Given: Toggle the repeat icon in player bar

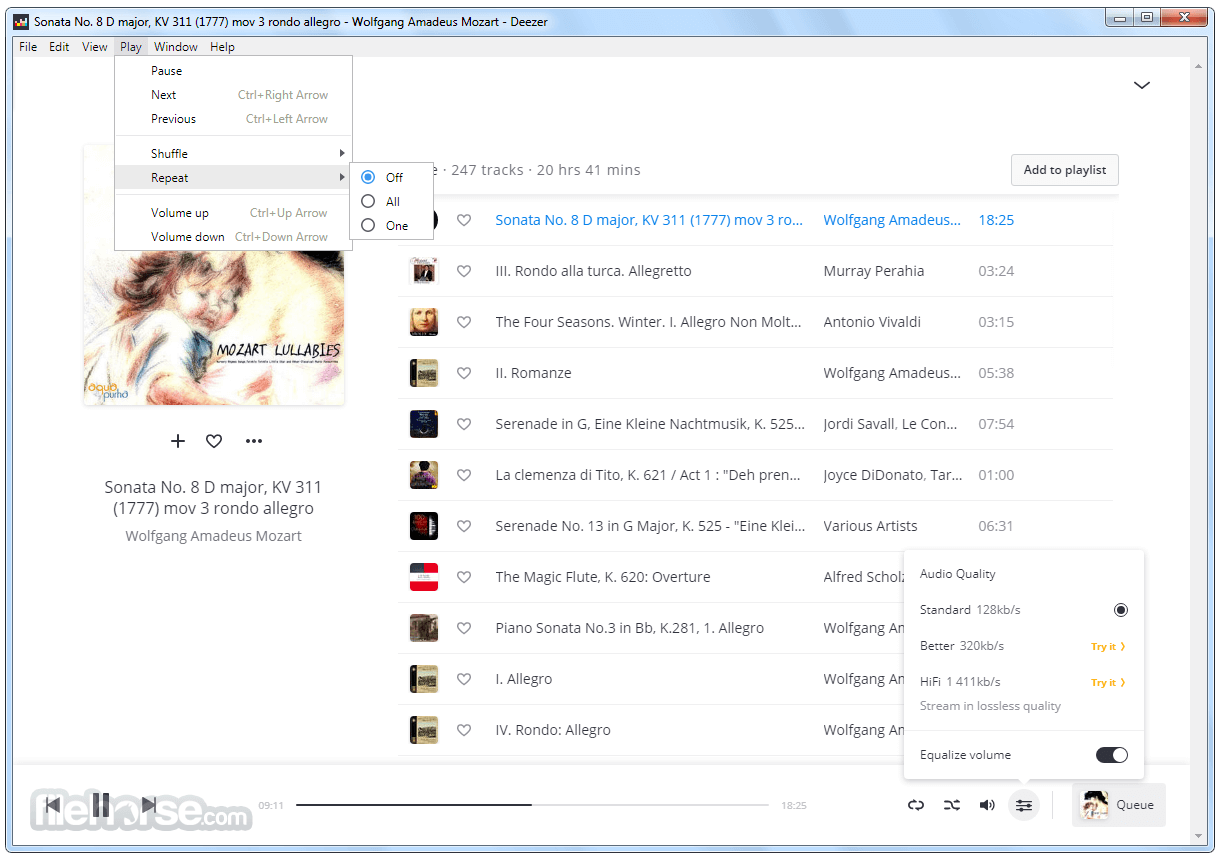Looking at the screenshot, I should pos(916,805).
